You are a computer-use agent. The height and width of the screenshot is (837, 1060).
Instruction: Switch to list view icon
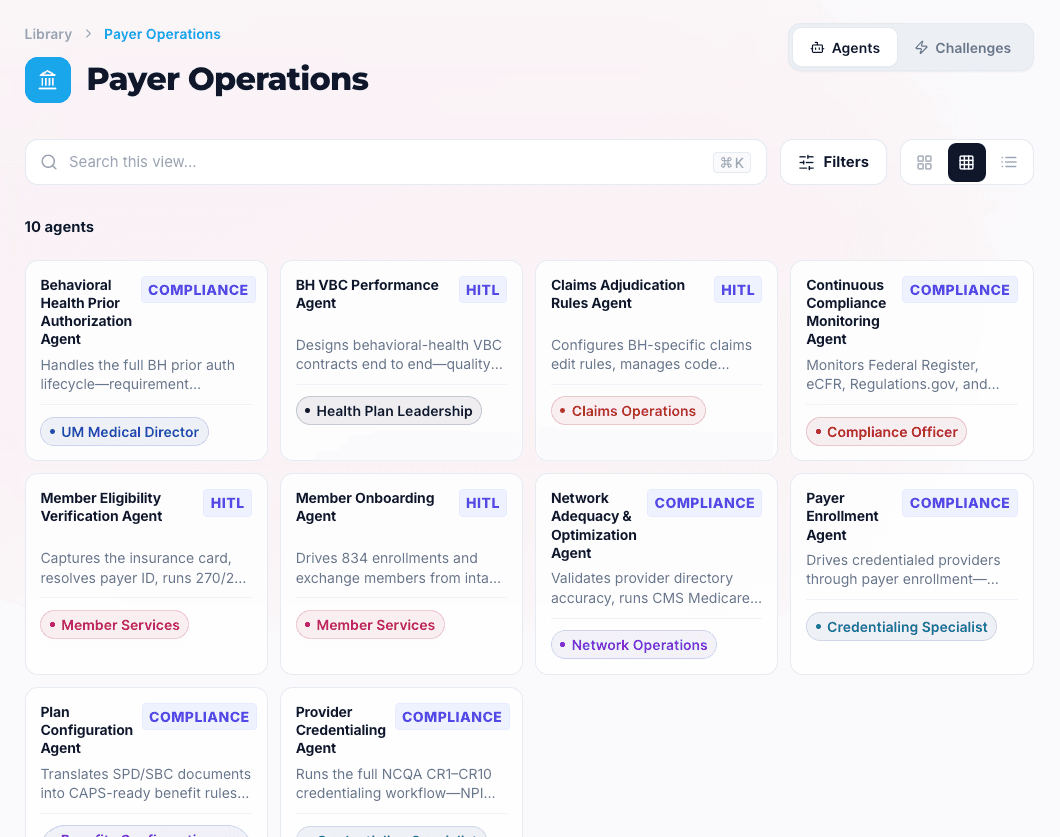coord(1009,162)
